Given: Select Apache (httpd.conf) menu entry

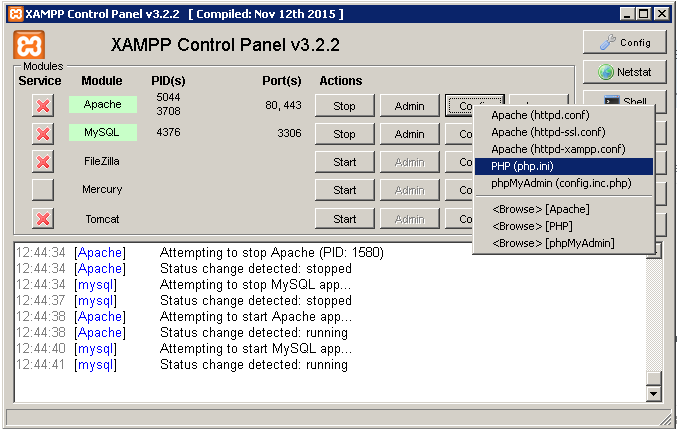Looking at the screenshot, I should click(563, 115).
